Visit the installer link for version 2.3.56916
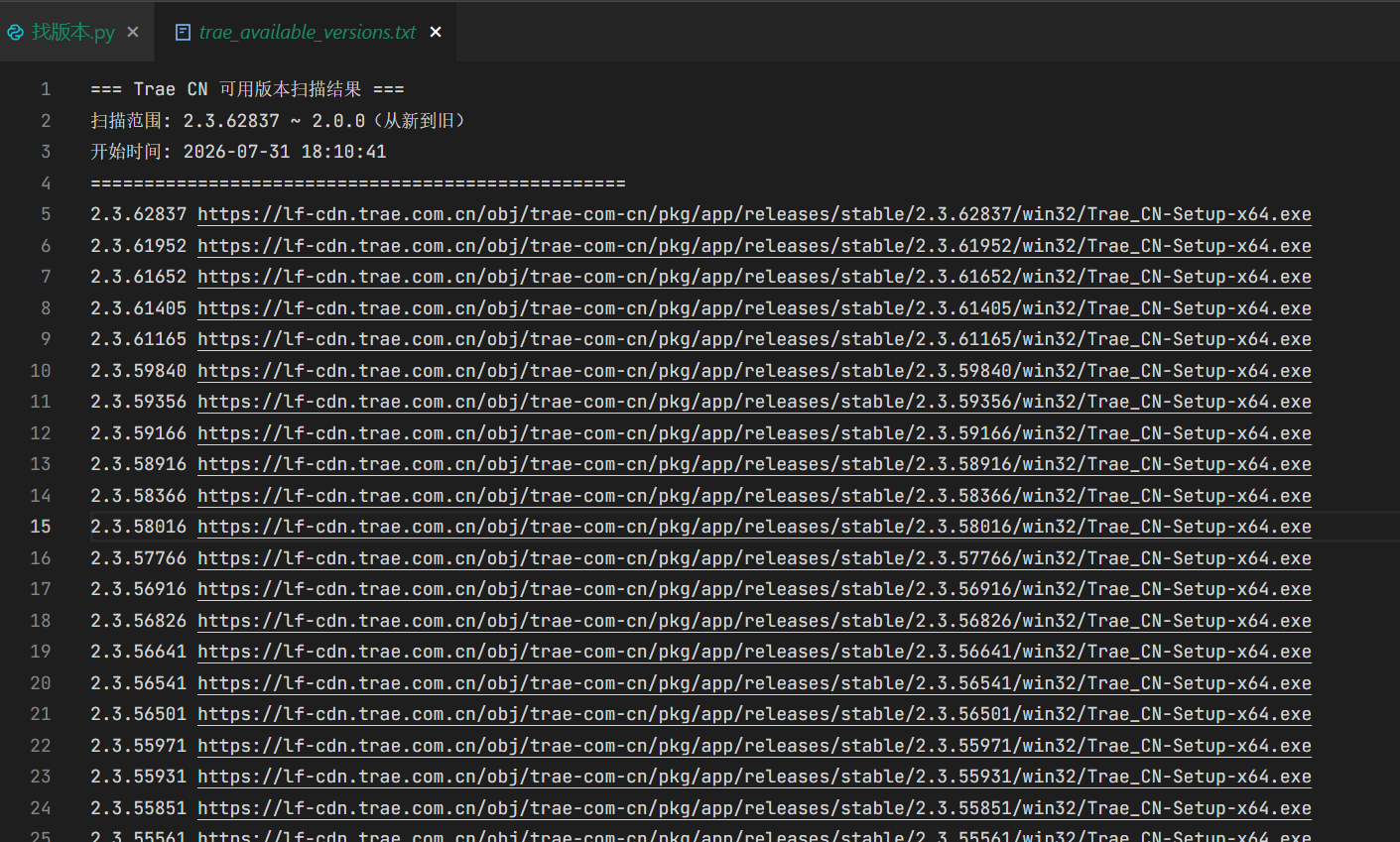 point(754,589)
